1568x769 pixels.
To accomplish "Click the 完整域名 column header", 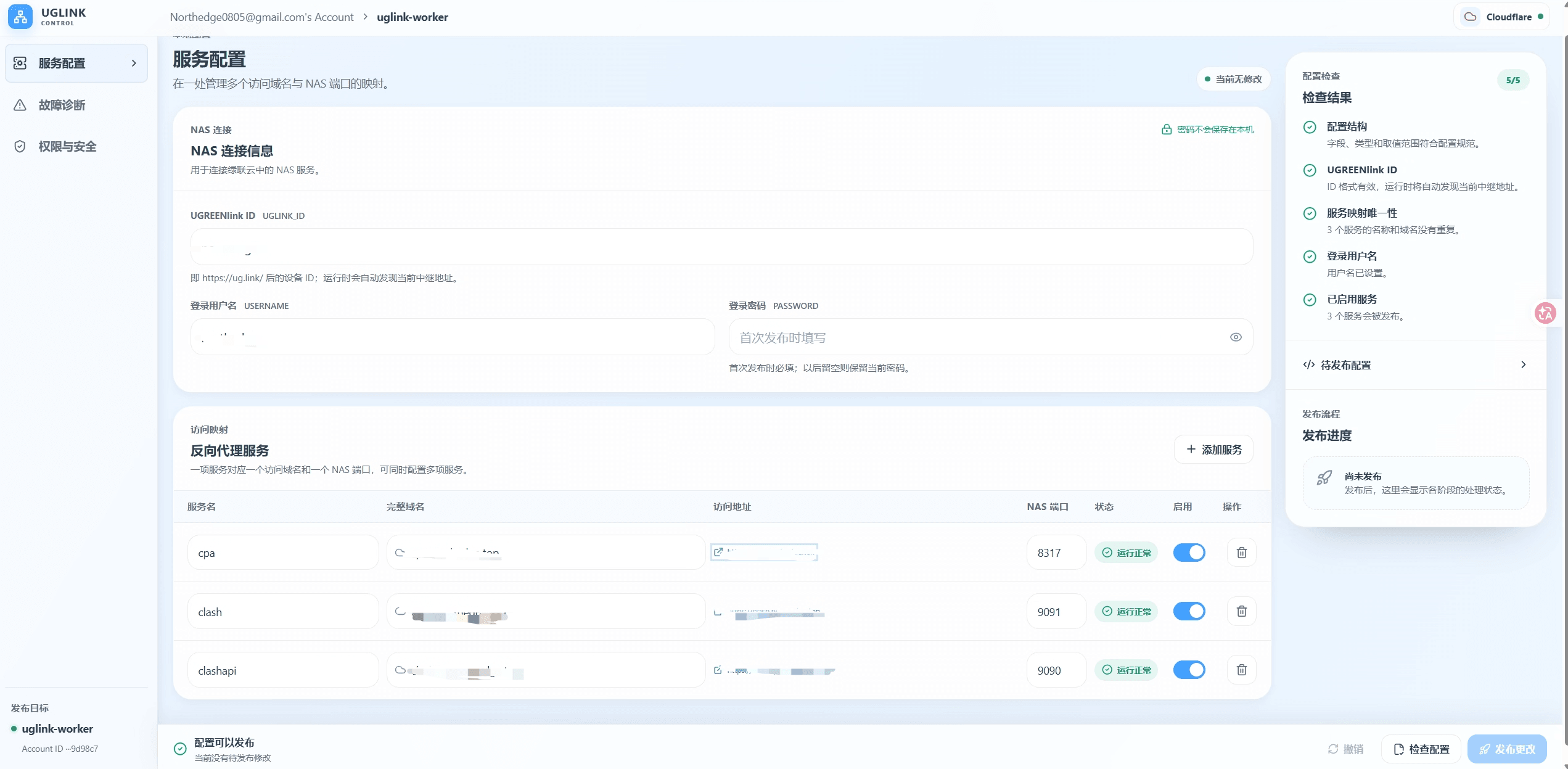I will [405, 506].
